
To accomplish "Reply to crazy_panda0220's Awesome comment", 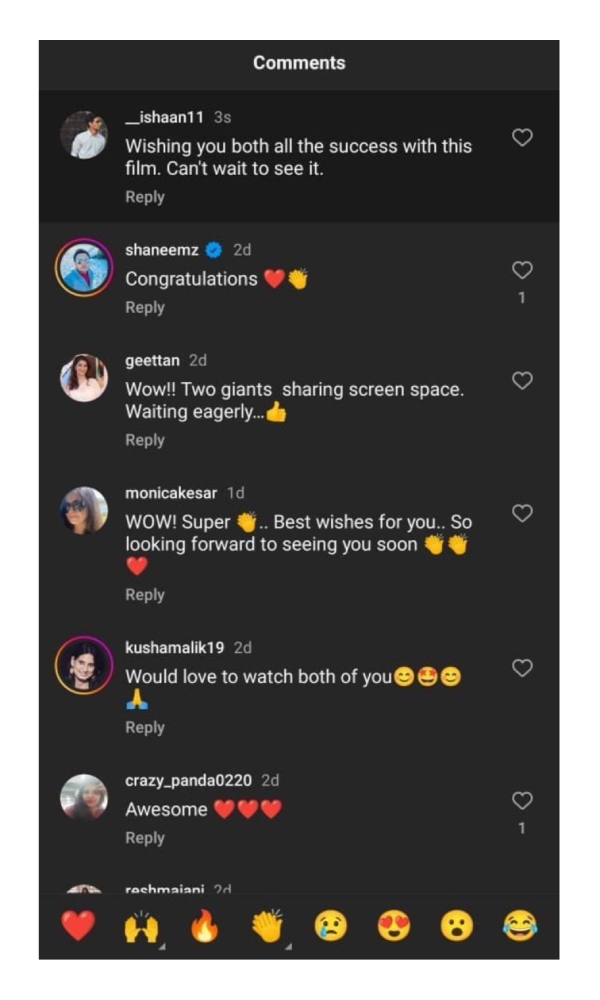I will tap(144, 838).
